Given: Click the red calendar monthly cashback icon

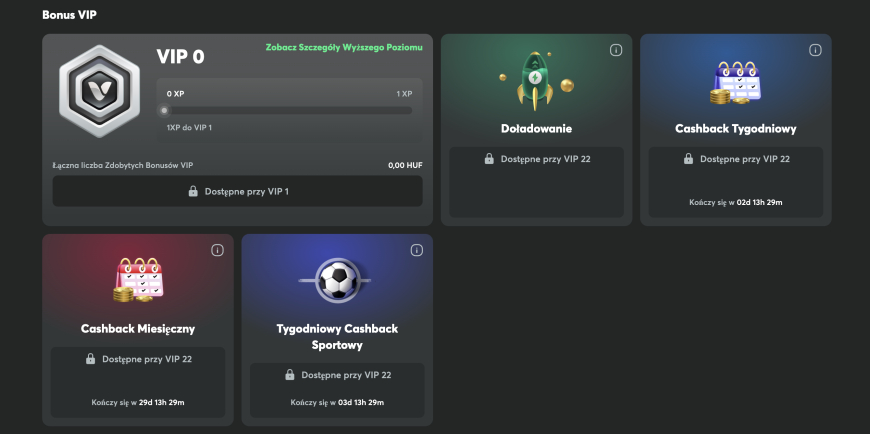Looking at the screenshot, I should point(139,279).
